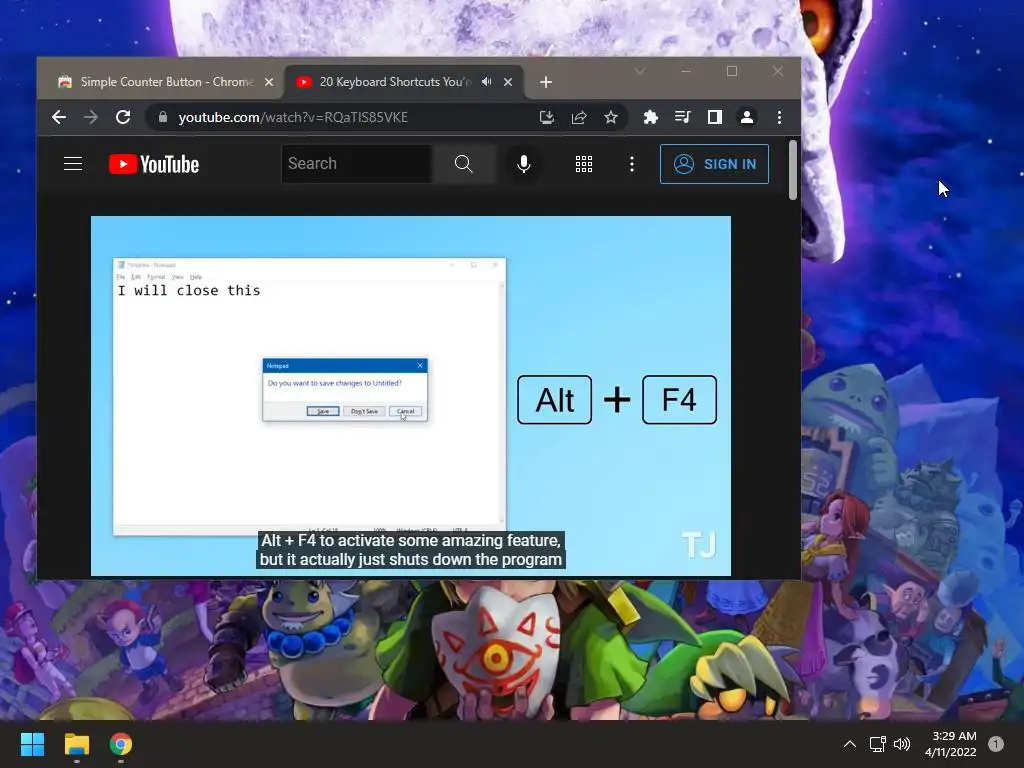The image size is (1024, 768).
Task: Open Chrome's three-dot menu
Action: pyautogui.click(x=779, y=117)
